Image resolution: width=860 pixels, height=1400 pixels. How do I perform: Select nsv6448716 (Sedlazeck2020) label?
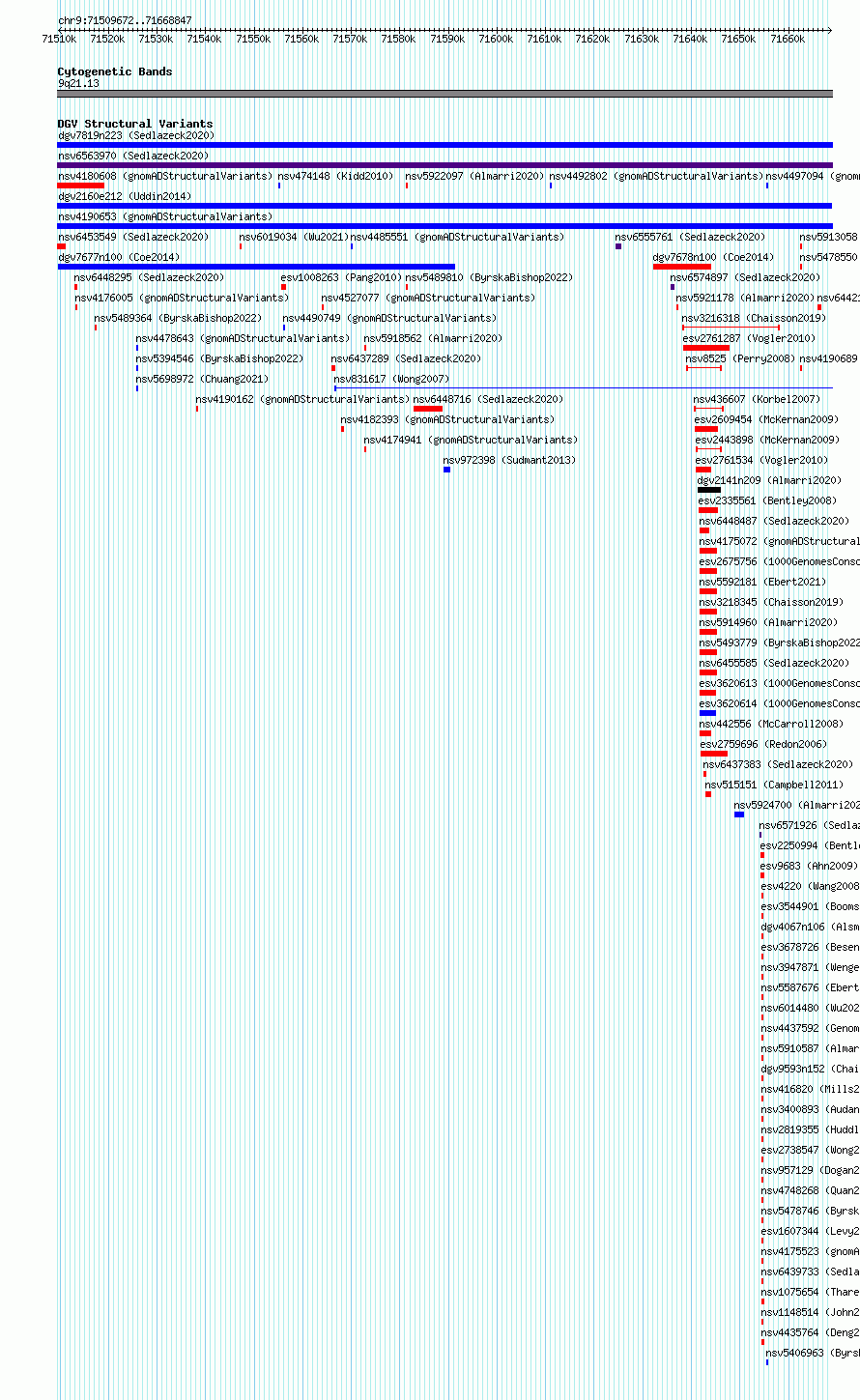click(x=488, y=399)
